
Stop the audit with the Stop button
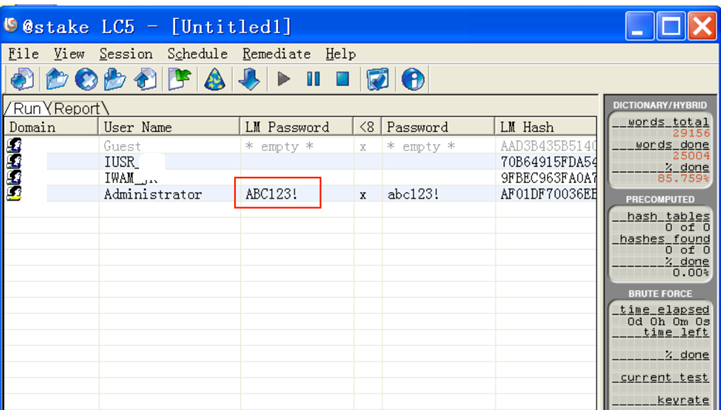point(343,79)
